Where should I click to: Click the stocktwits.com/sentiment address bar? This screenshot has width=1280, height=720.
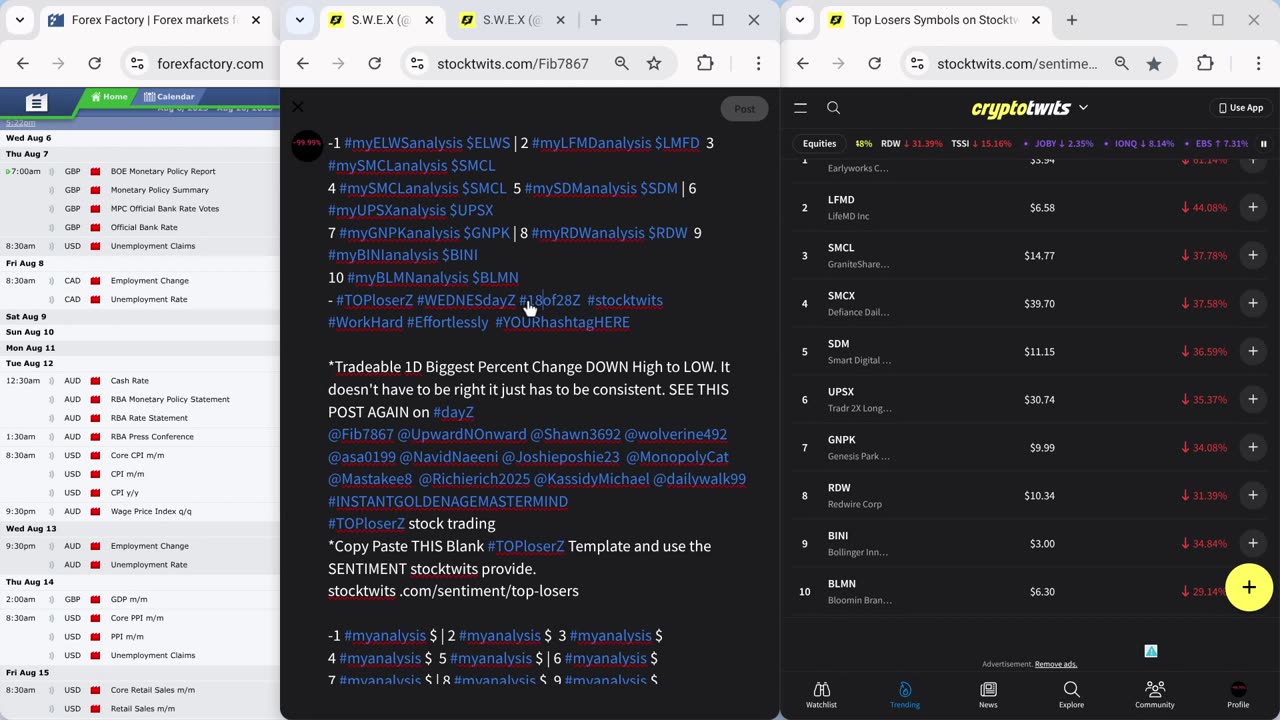click(1017, 63)
